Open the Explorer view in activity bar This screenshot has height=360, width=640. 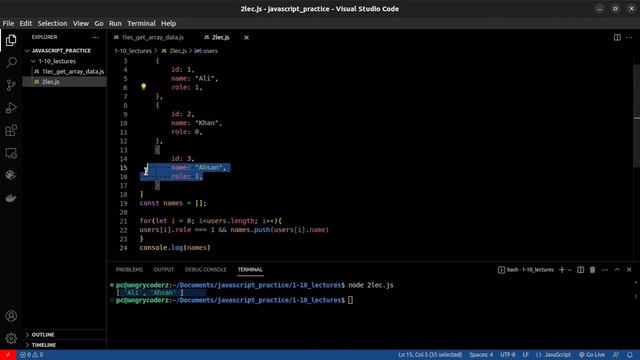click(x=11, y=40)
